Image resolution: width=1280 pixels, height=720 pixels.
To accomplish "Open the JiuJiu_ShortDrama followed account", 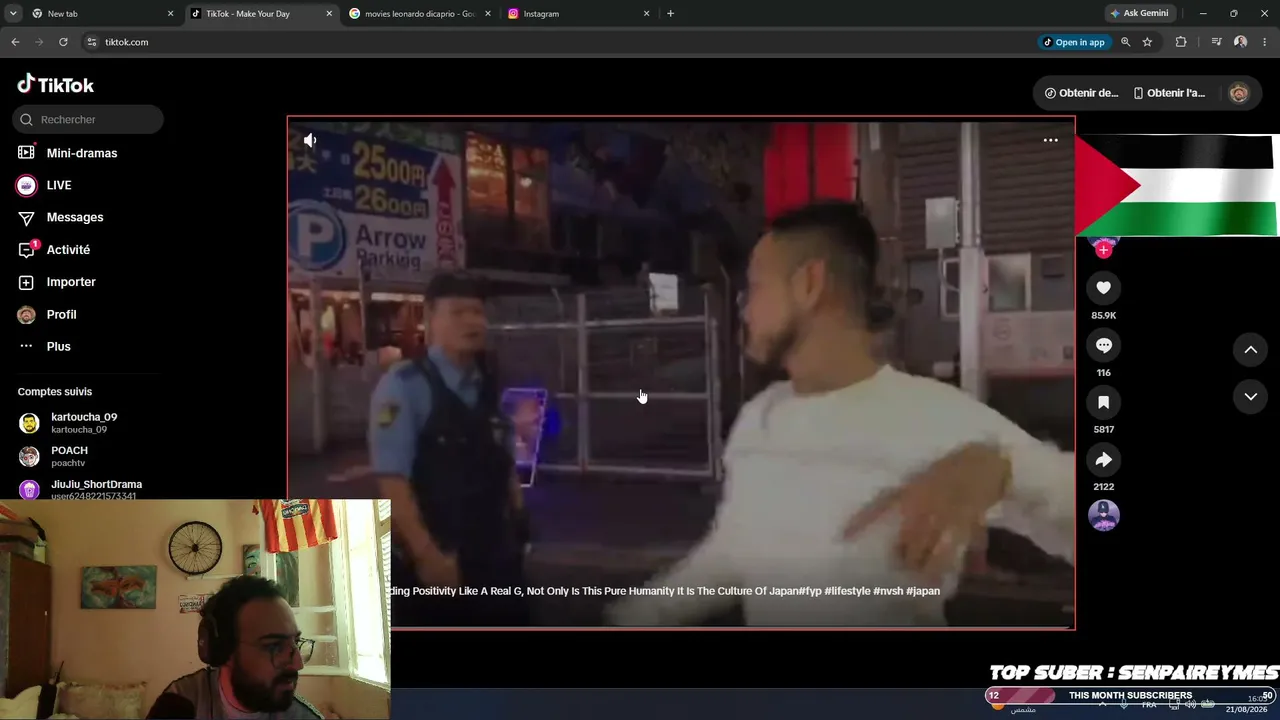I will tap(96, 489).
